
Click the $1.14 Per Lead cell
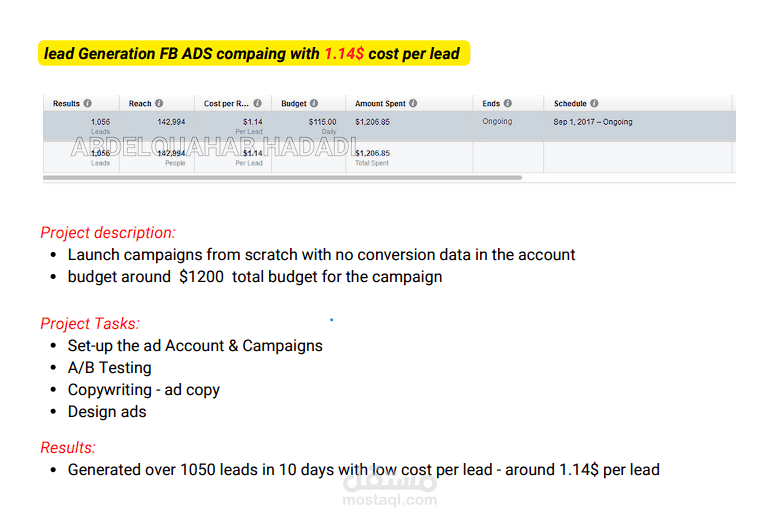[x=249, y=126]
